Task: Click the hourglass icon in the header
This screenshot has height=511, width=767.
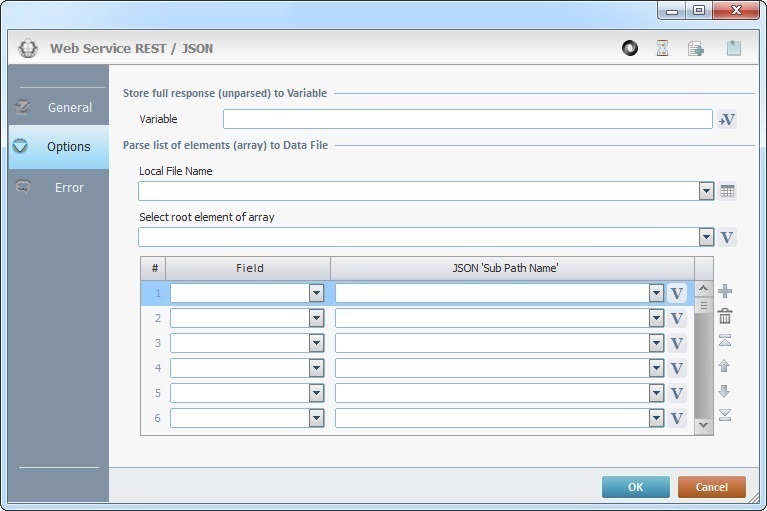Action: (662, 48)
